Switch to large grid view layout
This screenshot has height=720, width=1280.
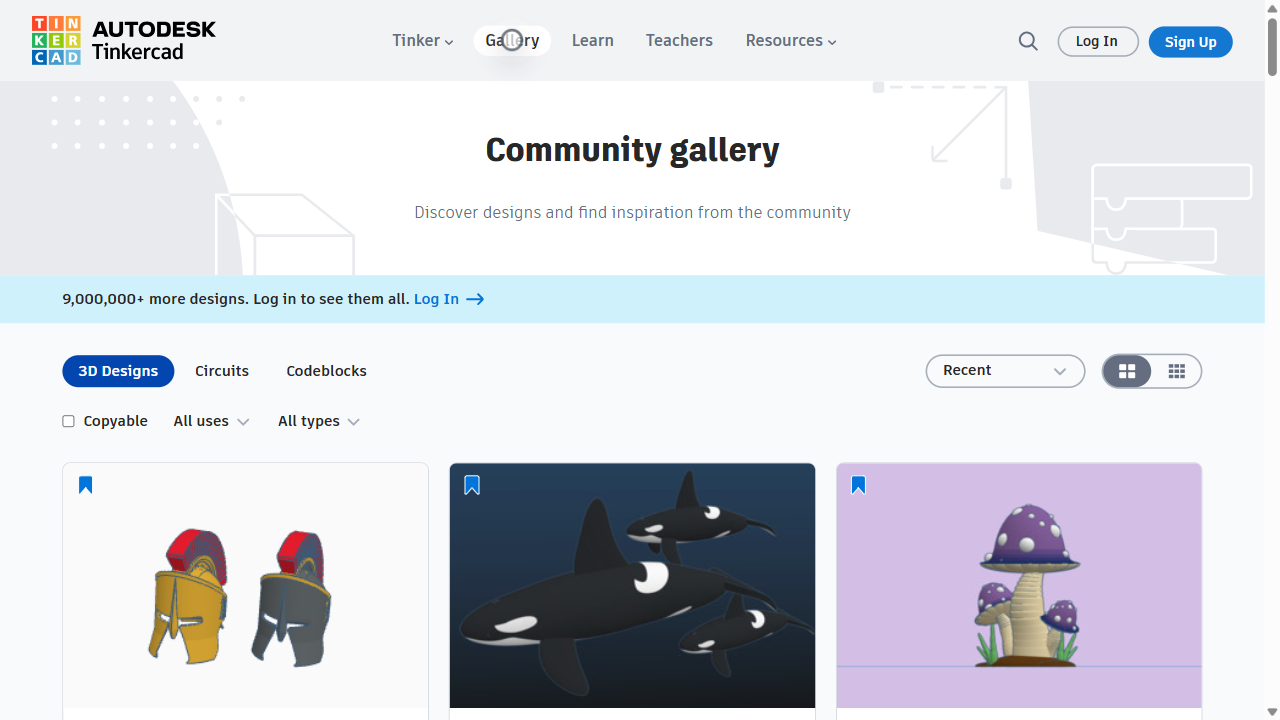point(1127,371)
